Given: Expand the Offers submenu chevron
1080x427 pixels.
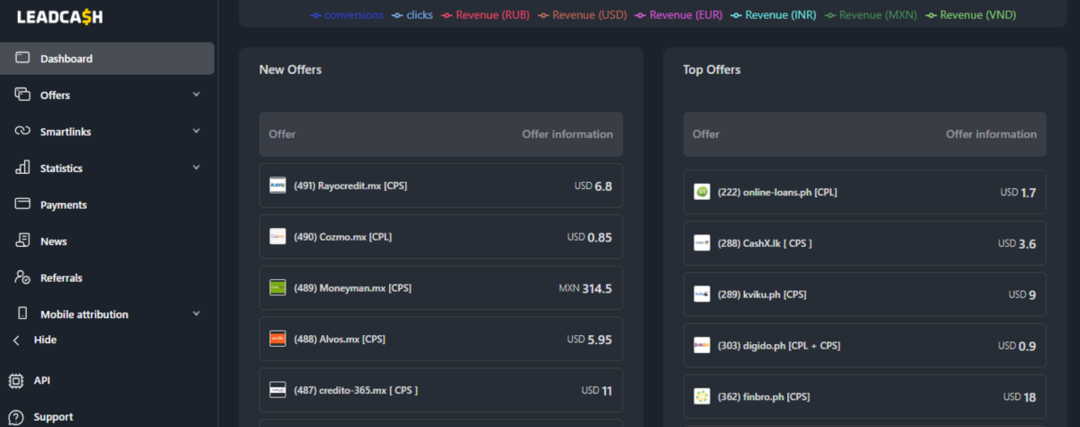Looking at the screenshot, I should [196, 95].
